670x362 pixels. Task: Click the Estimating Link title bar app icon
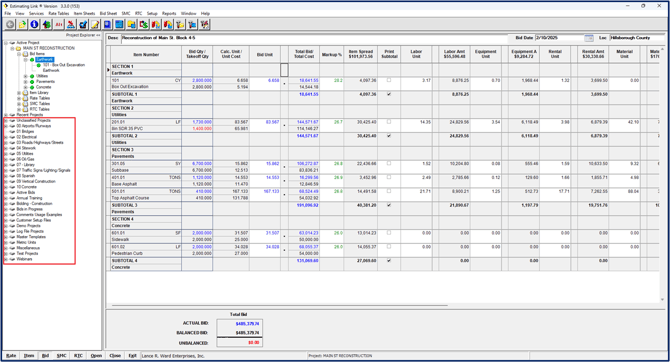tap(6, 6)
